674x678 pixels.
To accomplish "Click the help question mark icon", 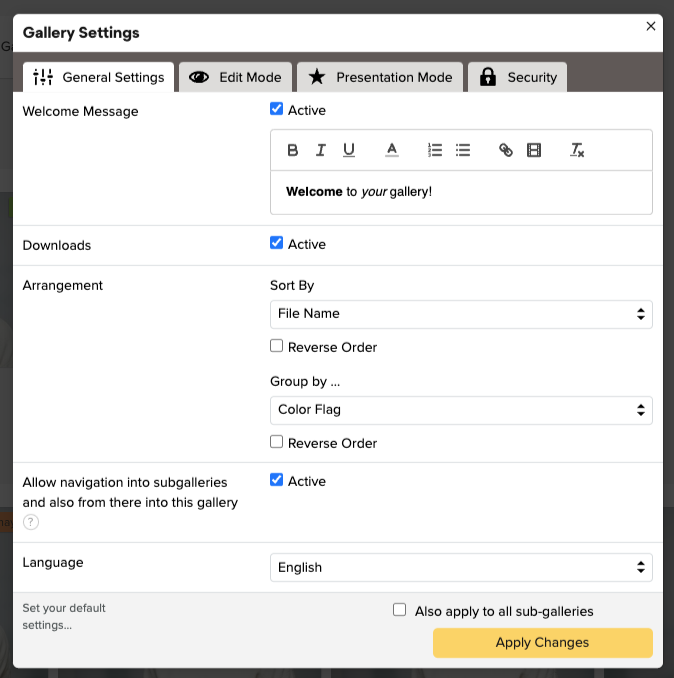I will coord(31,522).
